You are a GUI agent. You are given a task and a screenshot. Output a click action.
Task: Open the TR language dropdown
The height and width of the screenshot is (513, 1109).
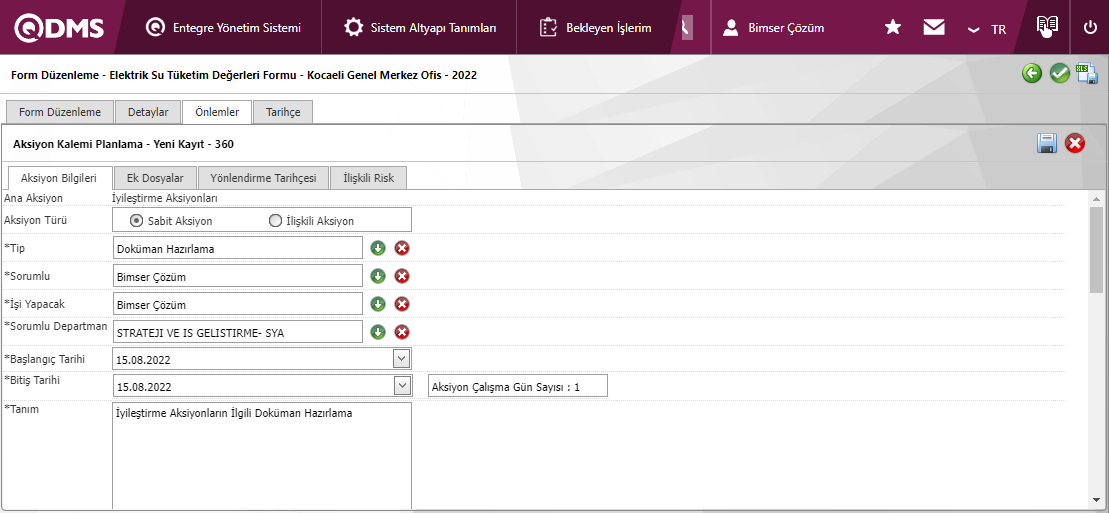point(987,29)
